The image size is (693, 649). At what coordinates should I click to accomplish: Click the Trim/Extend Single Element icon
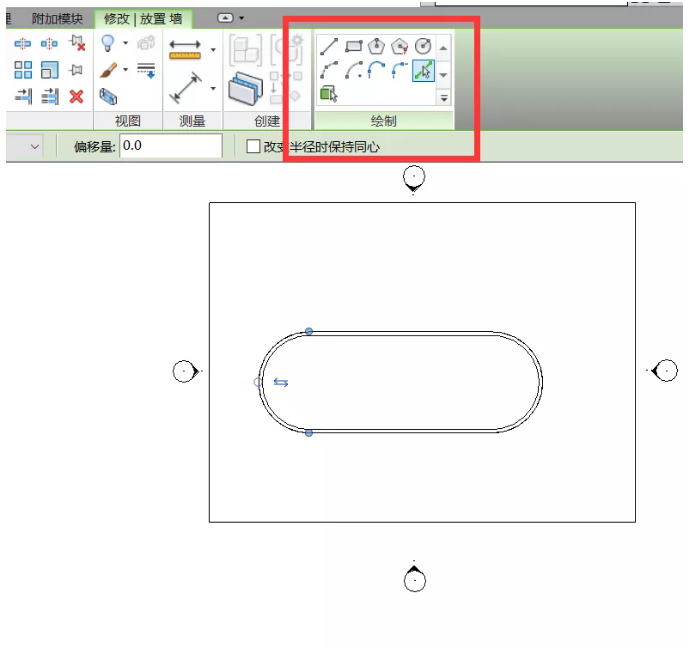[23, 96]
